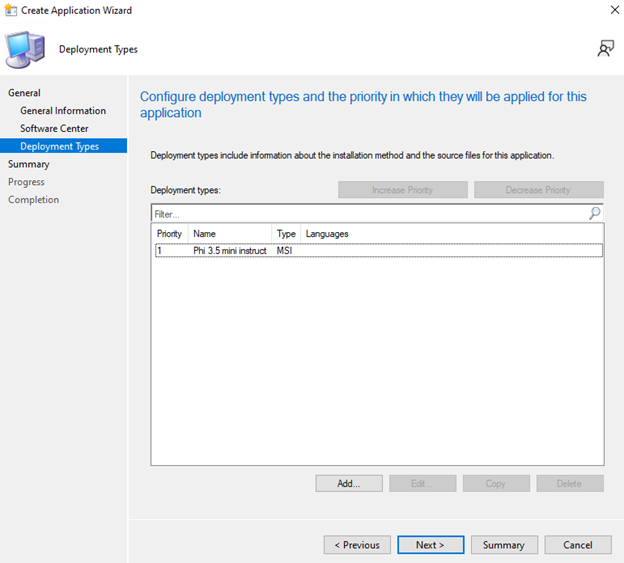Go back with the Previous button
This screenshot has width=624, height=563.
pos(357,545)
